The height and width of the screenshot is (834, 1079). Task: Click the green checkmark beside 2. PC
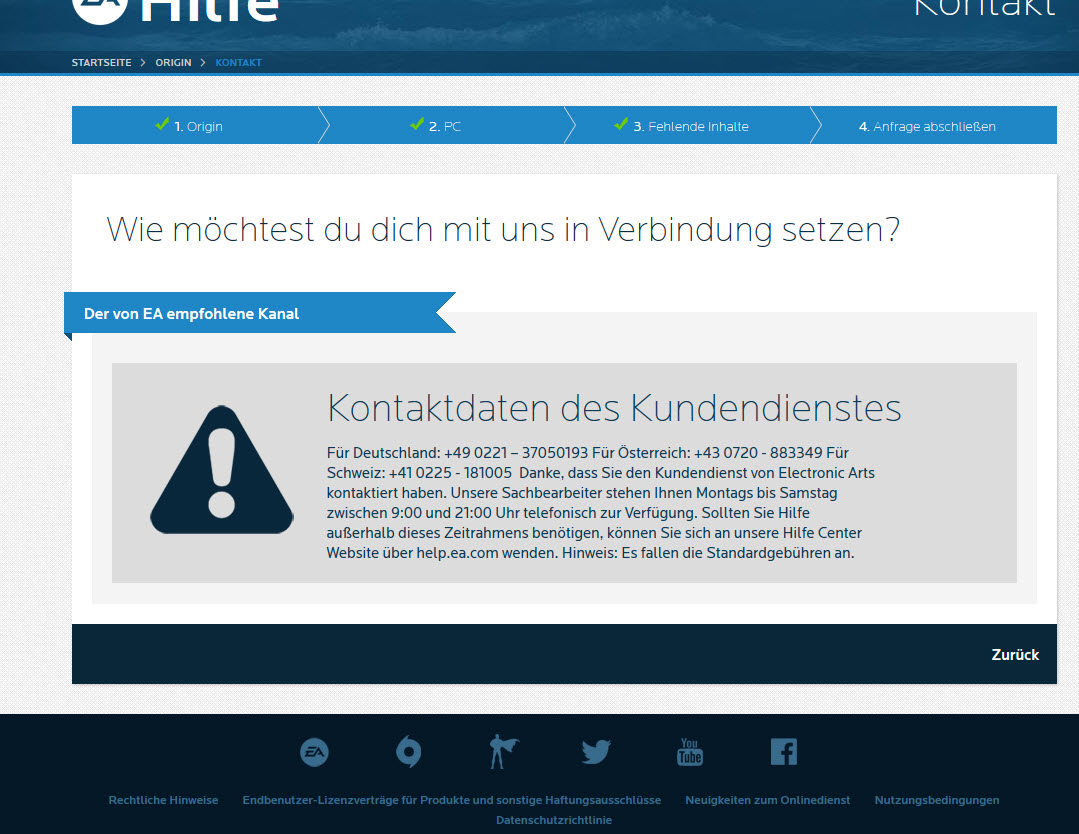[417, 124]
